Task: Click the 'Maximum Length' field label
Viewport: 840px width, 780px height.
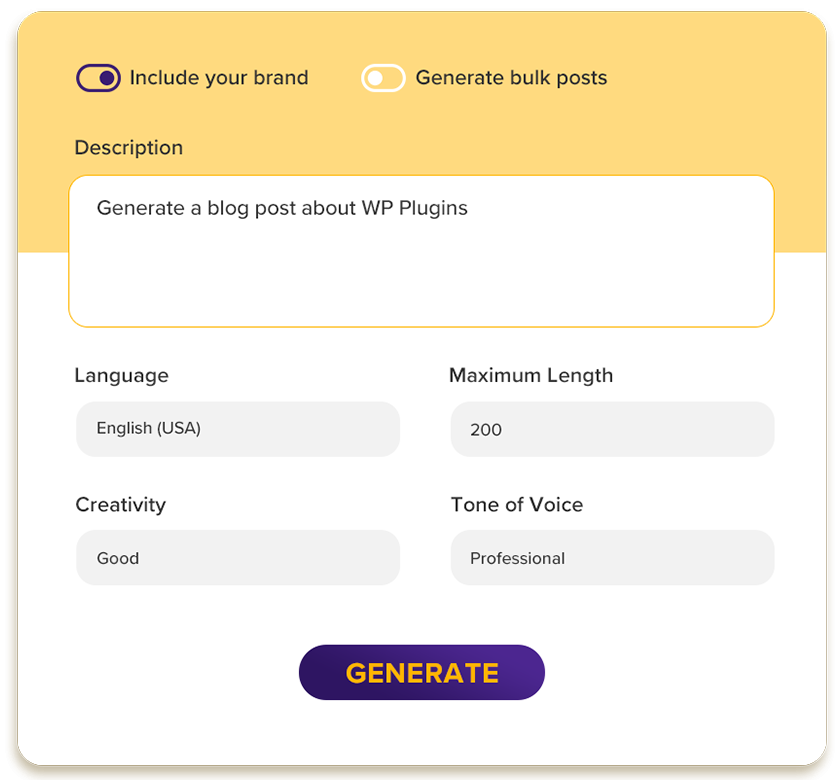Action: point(531,376)
